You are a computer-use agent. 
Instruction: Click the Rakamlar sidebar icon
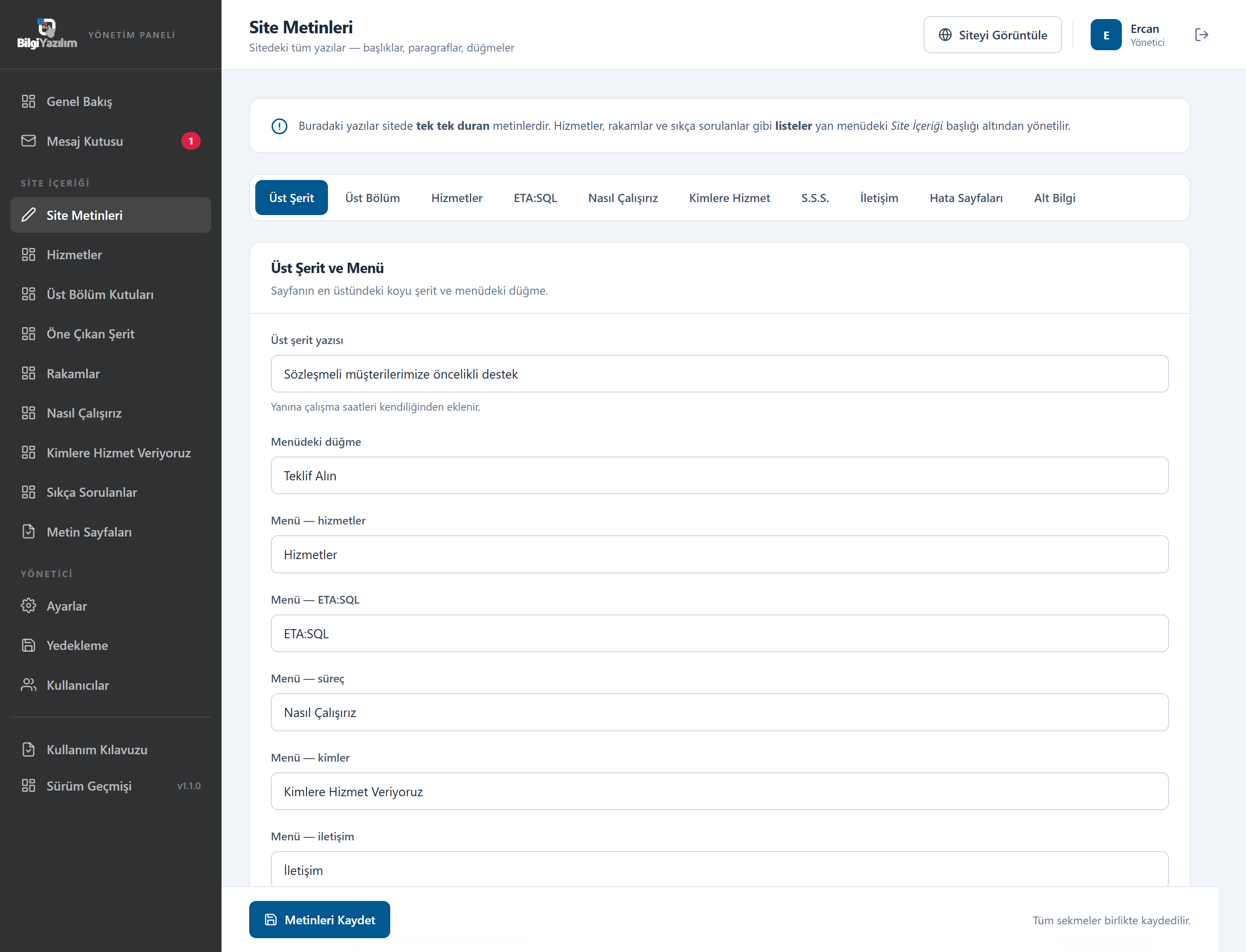click(x=28, y=373)
